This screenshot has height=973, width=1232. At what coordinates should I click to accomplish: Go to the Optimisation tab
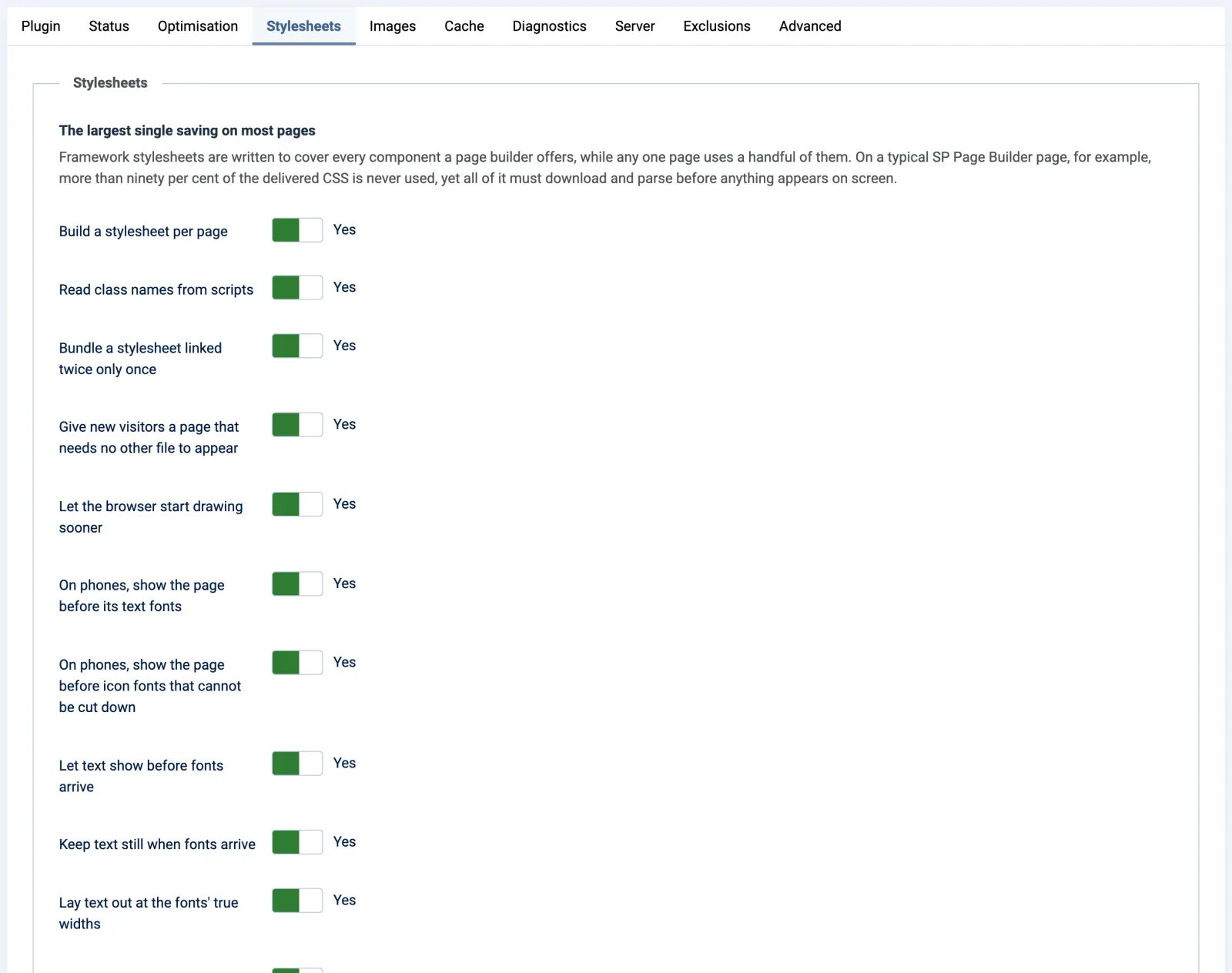coord(198,26)
